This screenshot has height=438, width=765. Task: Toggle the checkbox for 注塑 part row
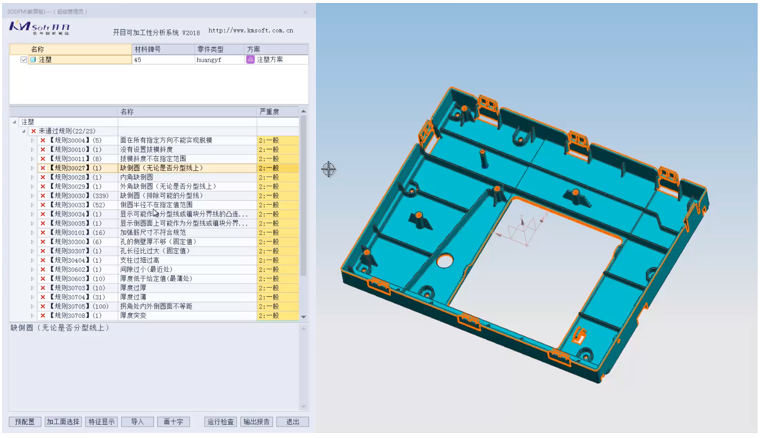[24, 60]
